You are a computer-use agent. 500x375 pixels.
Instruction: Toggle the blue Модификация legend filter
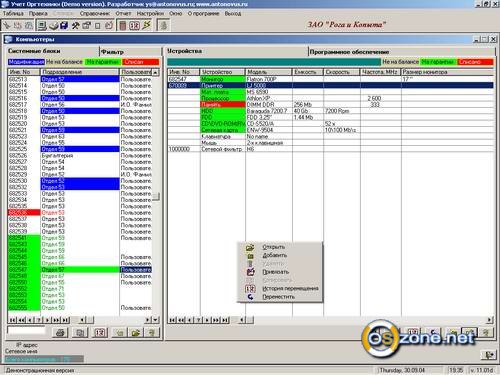click(x=26, y=62)
